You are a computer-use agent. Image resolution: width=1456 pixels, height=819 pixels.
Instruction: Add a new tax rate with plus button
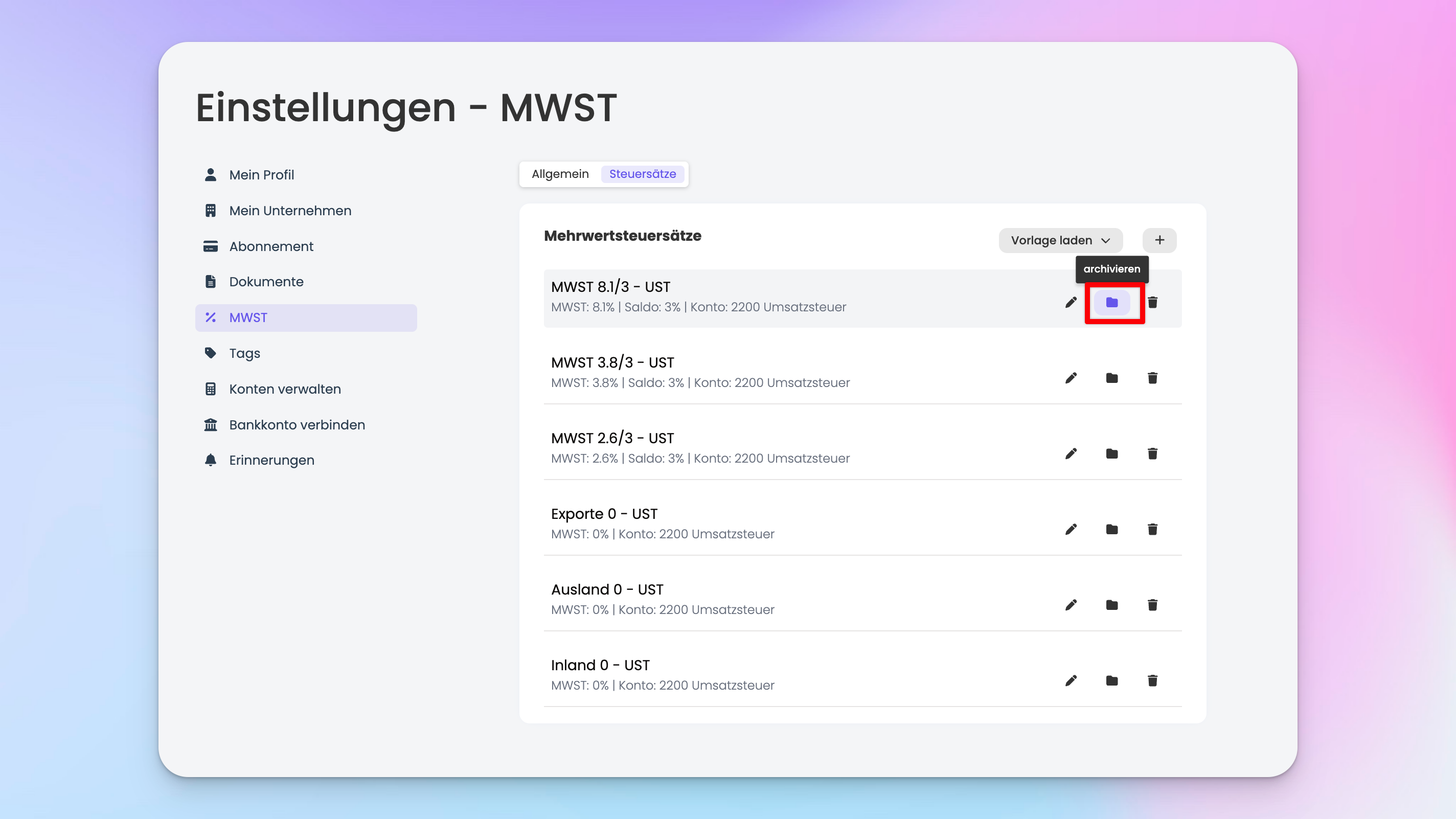coord(1159,240)
